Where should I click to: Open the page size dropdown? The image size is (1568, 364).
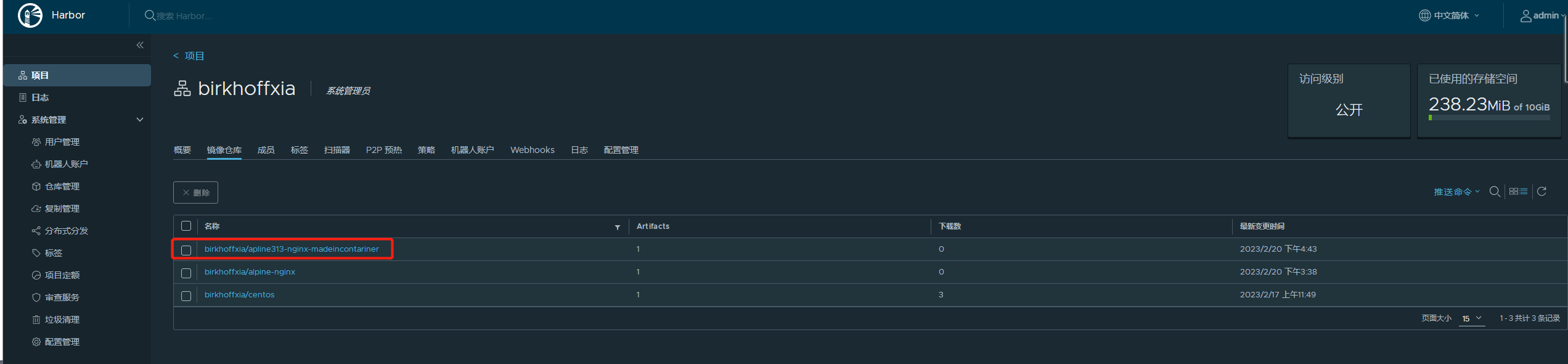coord(1471,318)
